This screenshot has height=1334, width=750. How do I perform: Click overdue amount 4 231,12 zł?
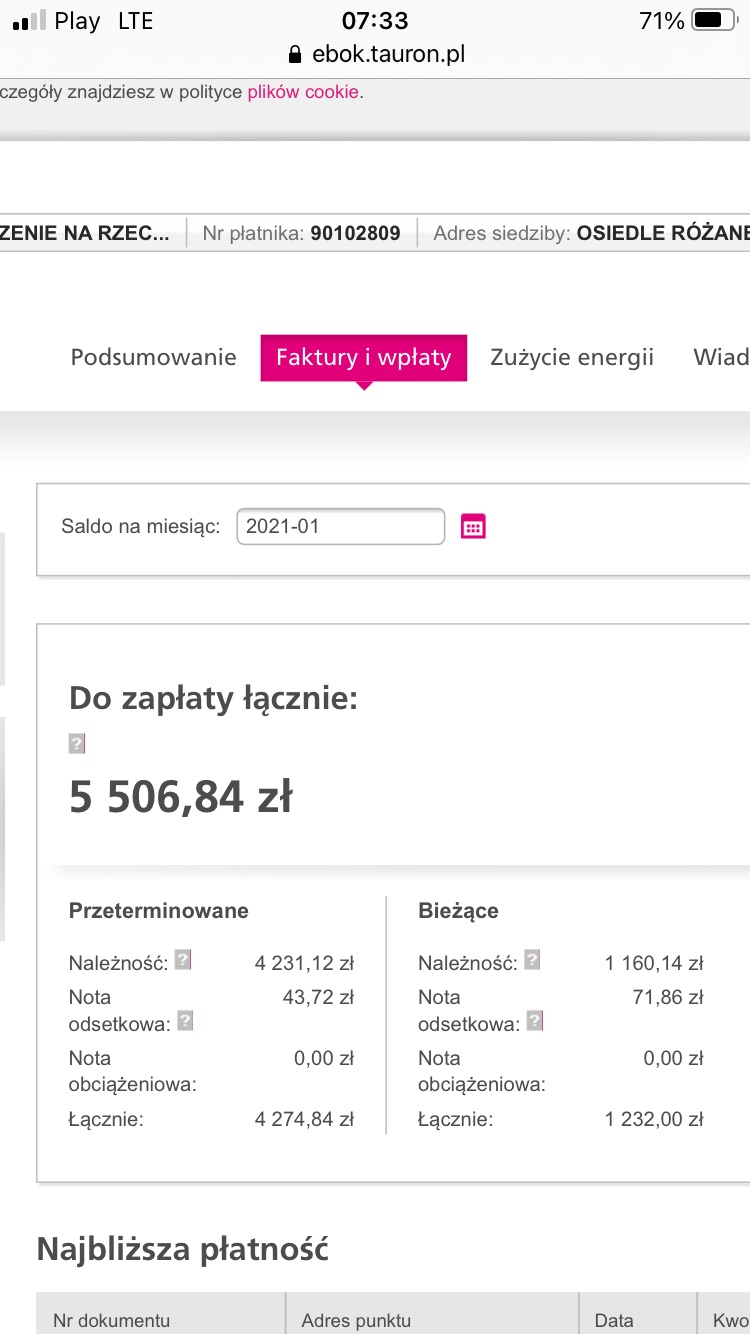point(304,964)
